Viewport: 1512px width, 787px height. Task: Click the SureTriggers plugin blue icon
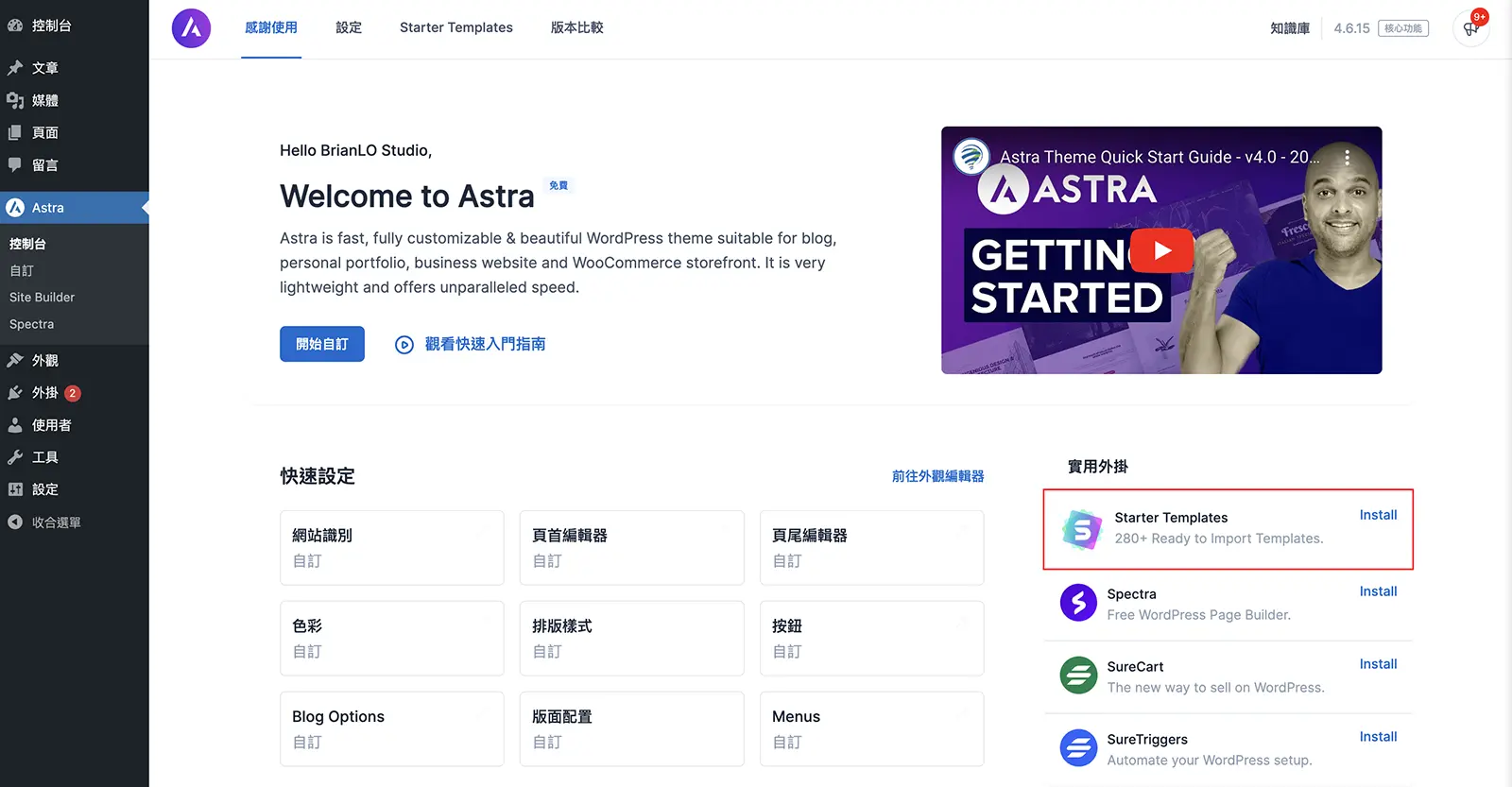point(1078,748)
